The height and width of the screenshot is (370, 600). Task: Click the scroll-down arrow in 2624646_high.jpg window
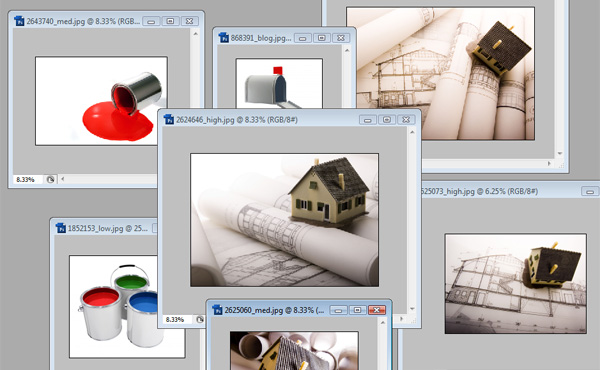(x=412, y=309)
